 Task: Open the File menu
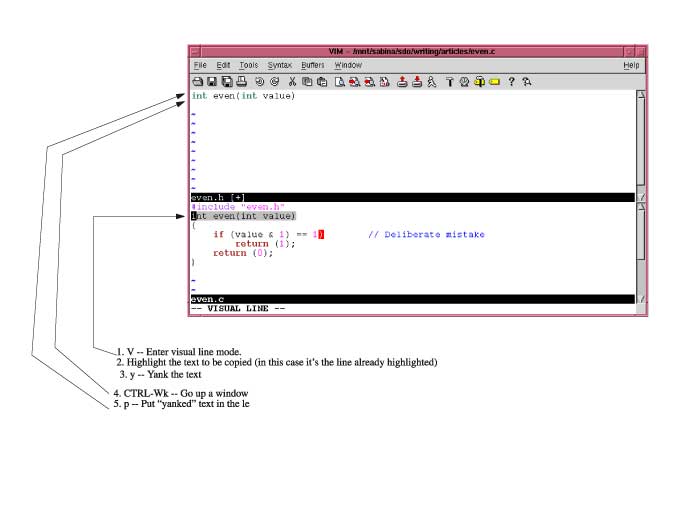coord(200,65)
